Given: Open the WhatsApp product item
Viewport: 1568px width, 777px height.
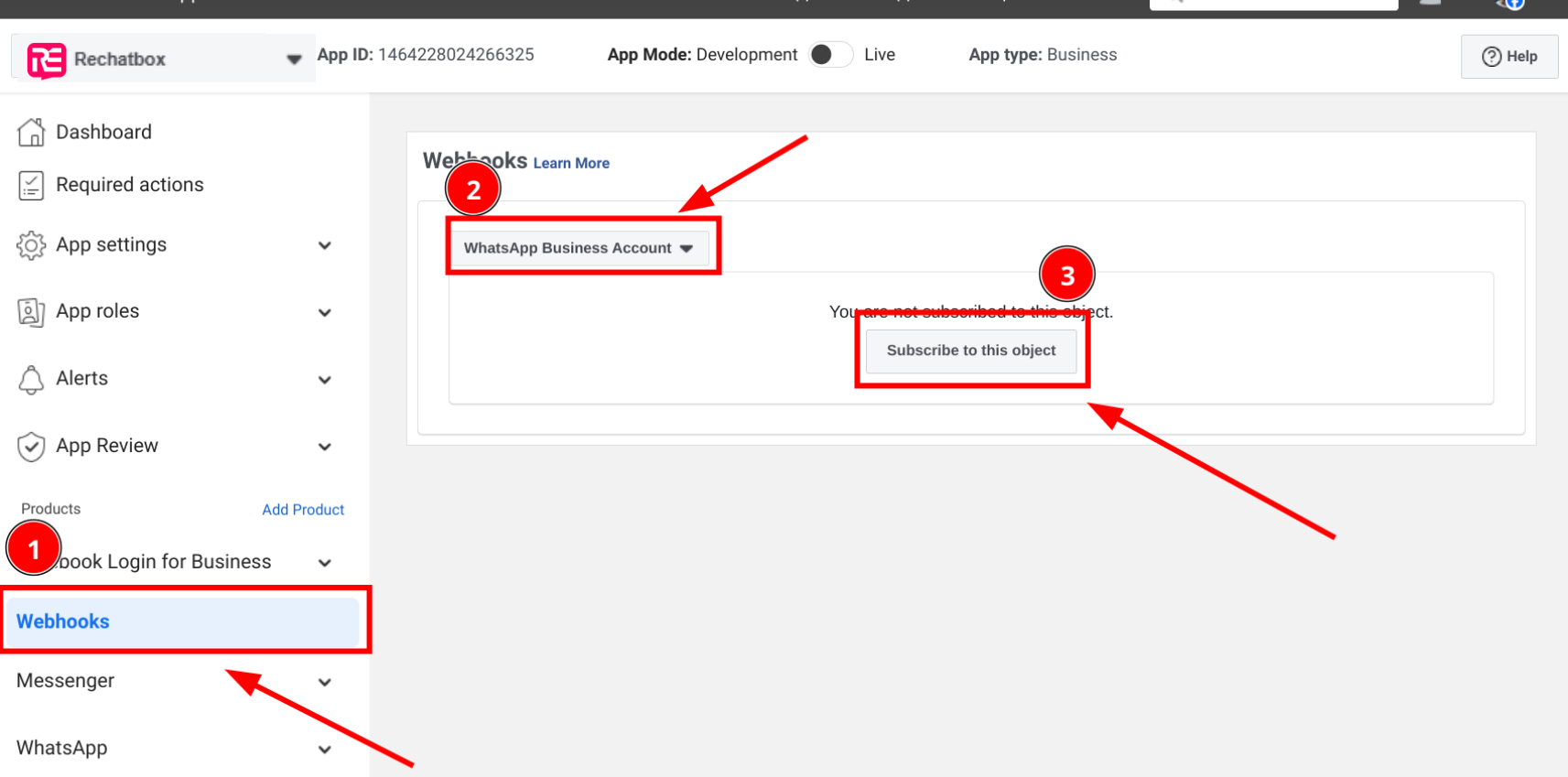Looking at the screenshot, I should tap(61, 748).
